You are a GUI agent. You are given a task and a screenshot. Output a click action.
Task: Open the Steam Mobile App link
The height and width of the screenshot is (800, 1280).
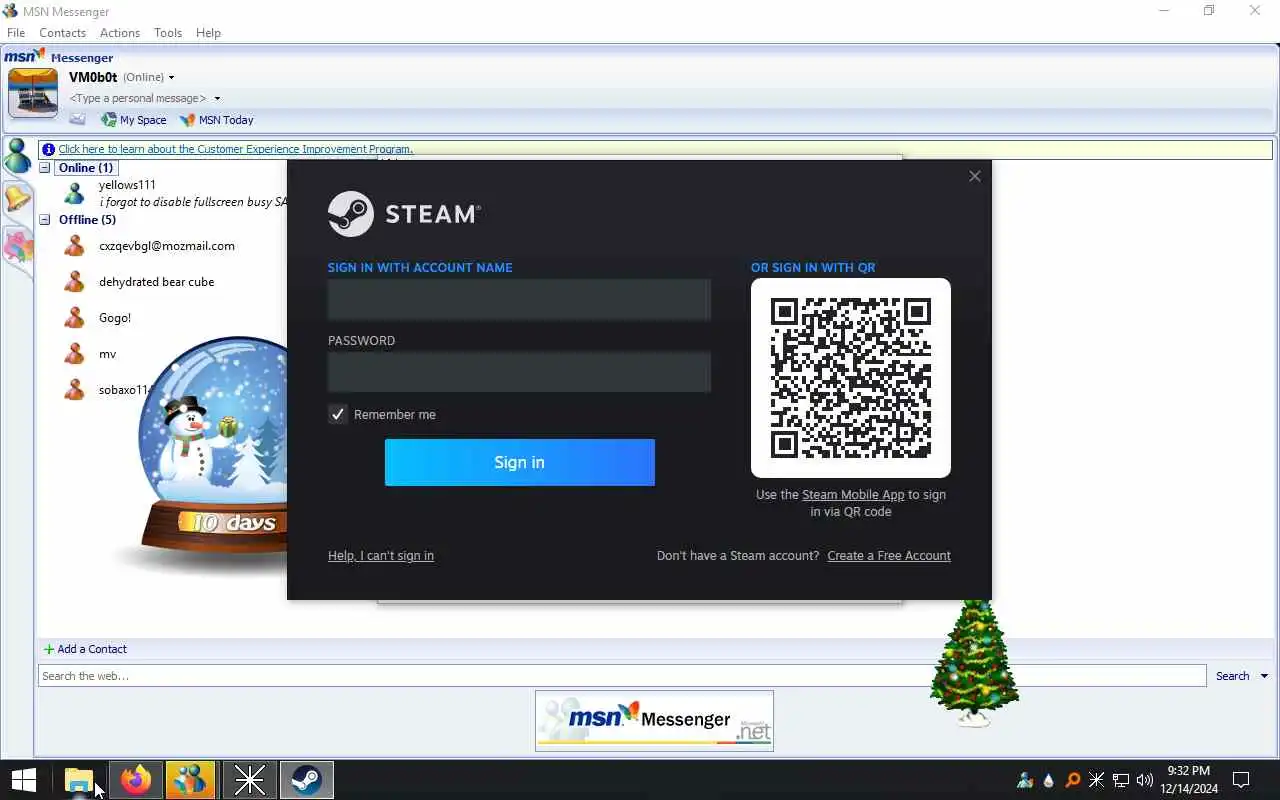853,495
